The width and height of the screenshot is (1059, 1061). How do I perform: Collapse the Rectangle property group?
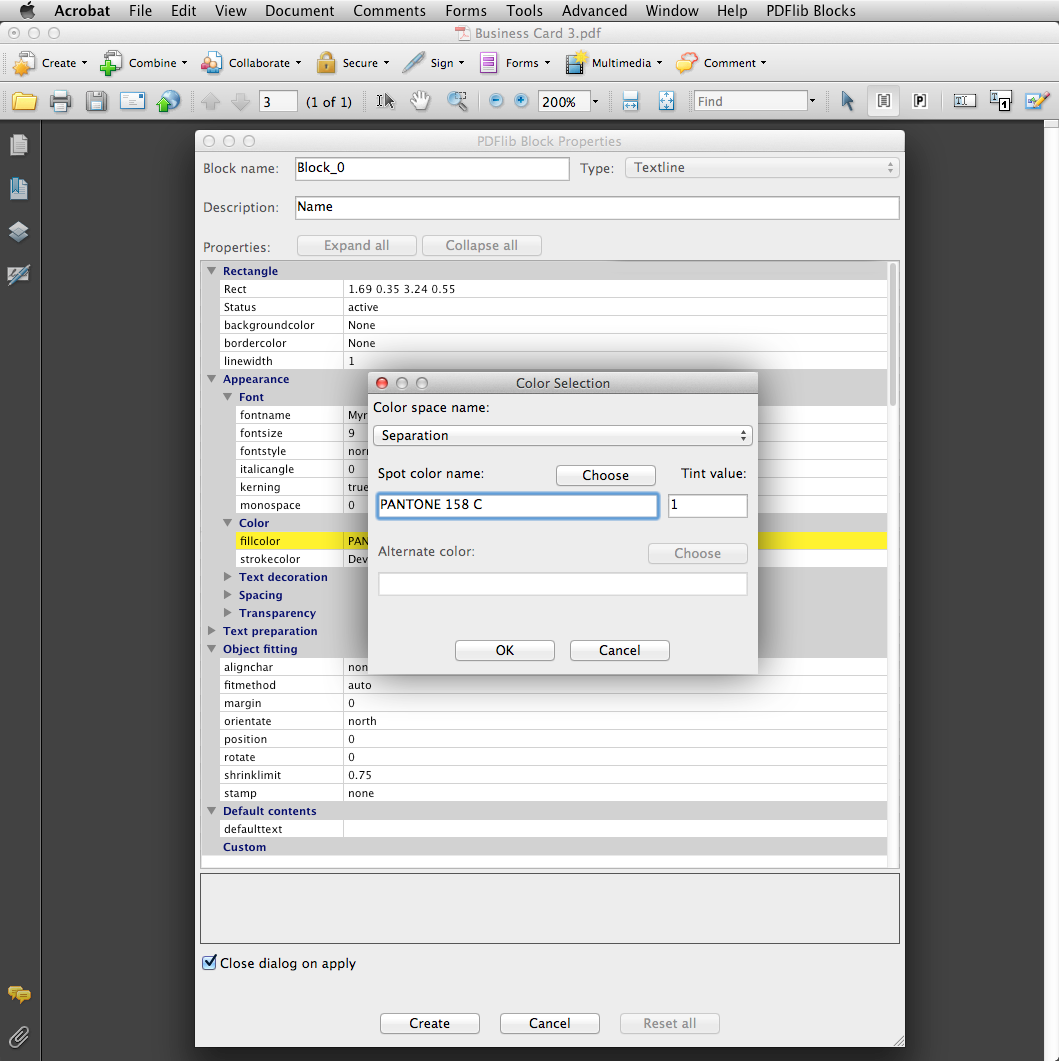[212, 271]
